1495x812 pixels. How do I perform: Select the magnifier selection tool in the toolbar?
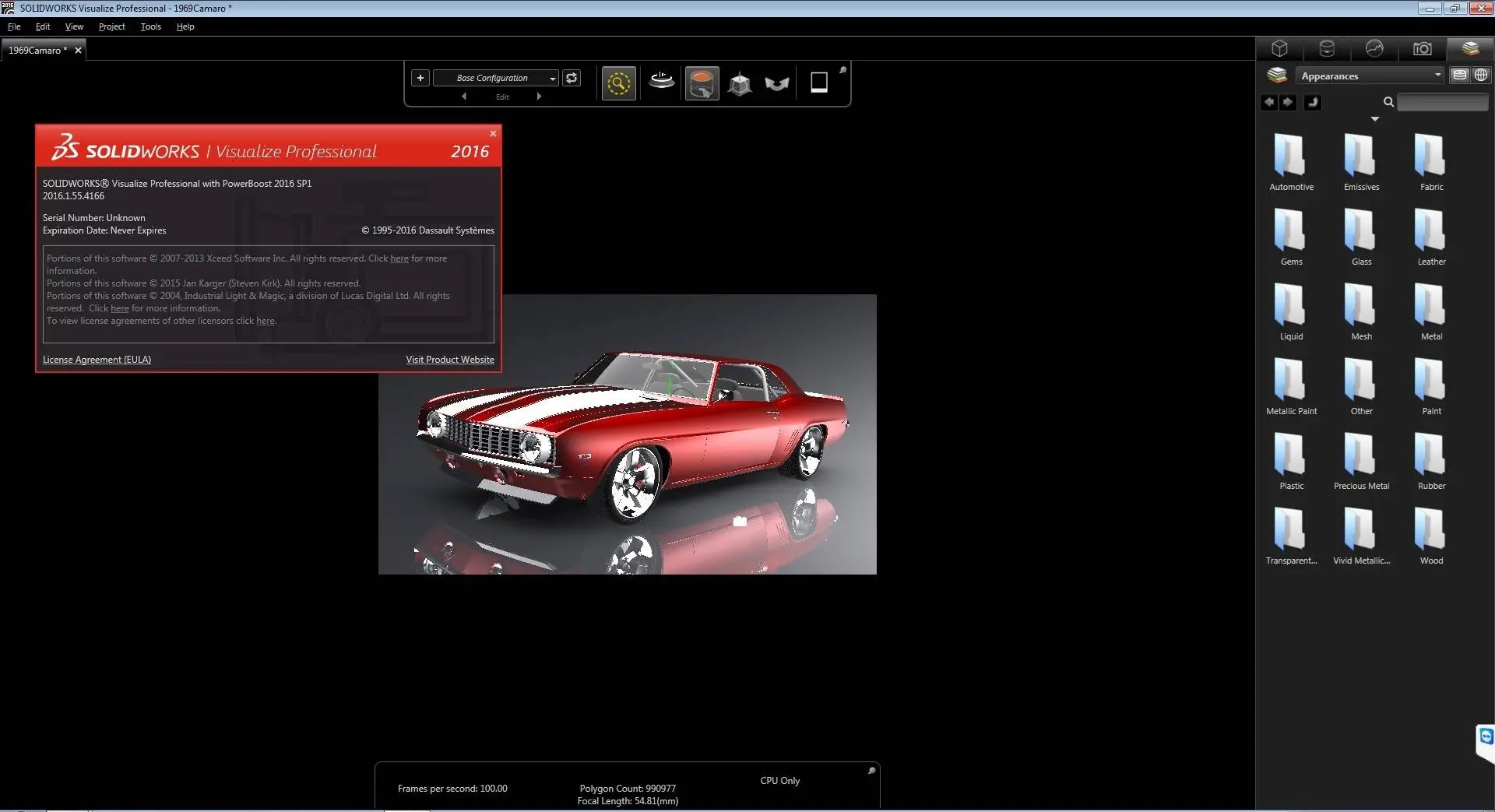[x=619, y=83]
